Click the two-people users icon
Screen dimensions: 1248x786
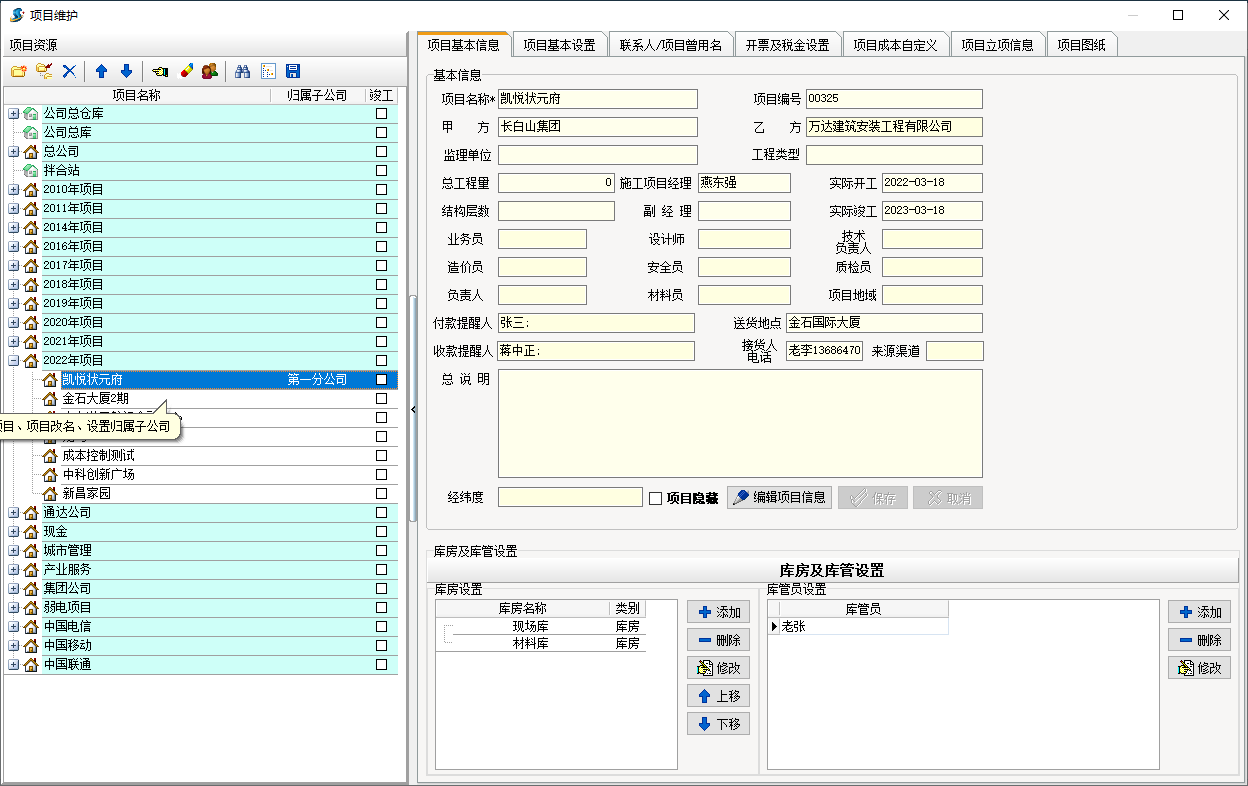coord(209,71)
